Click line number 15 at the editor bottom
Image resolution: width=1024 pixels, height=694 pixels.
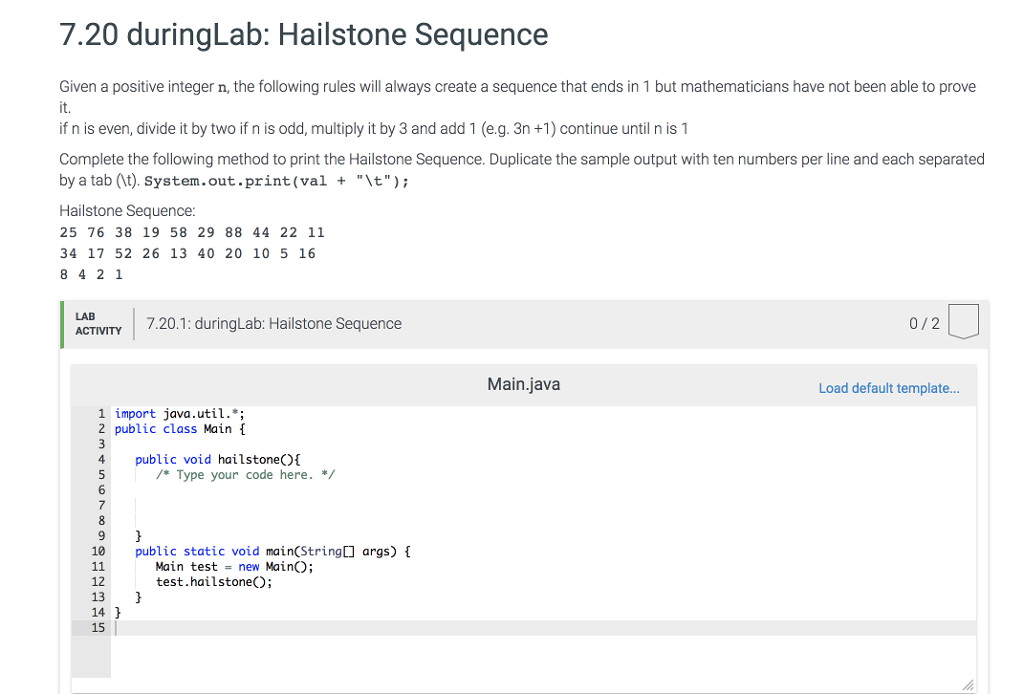98,627
